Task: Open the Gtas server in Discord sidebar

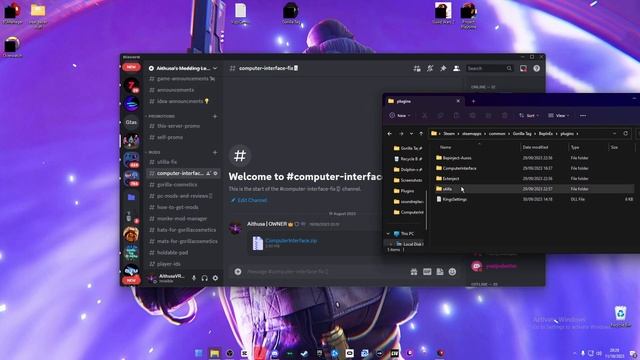Action: [x=131, y=122]
